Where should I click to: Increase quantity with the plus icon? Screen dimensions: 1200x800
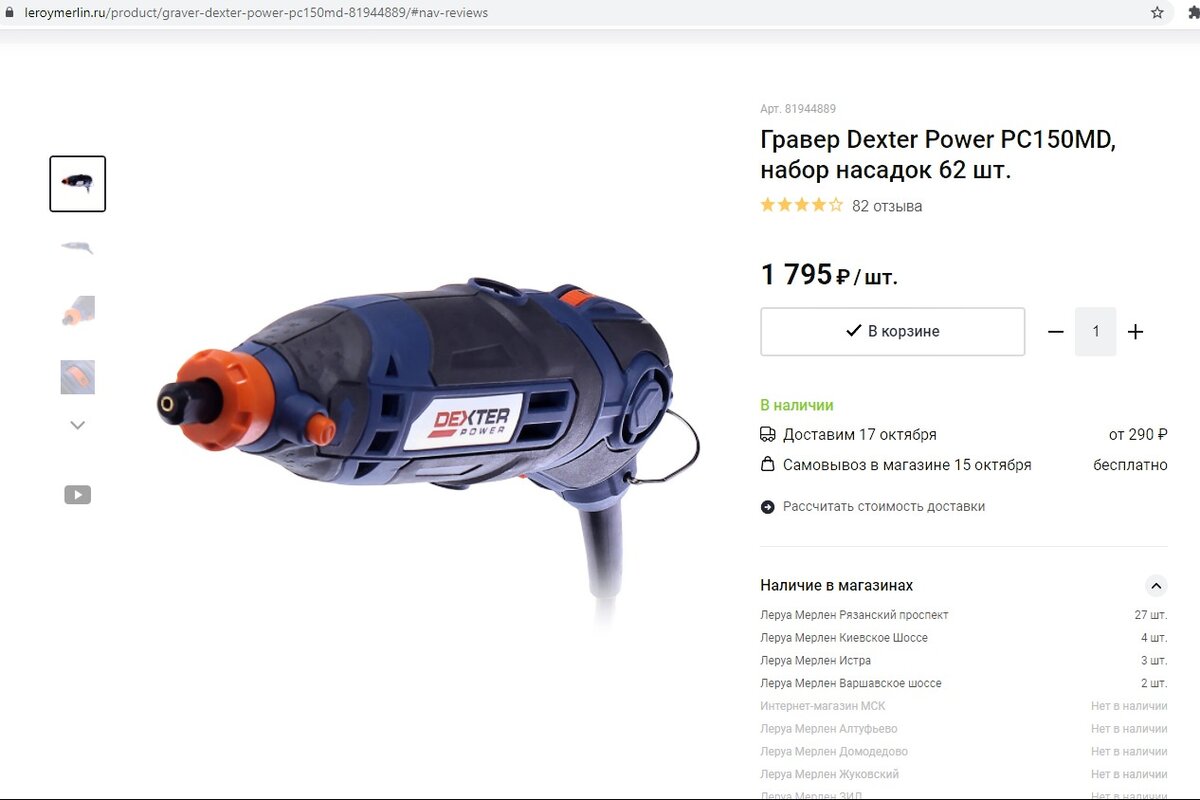pyautogui.click(x=1135, y=332)
